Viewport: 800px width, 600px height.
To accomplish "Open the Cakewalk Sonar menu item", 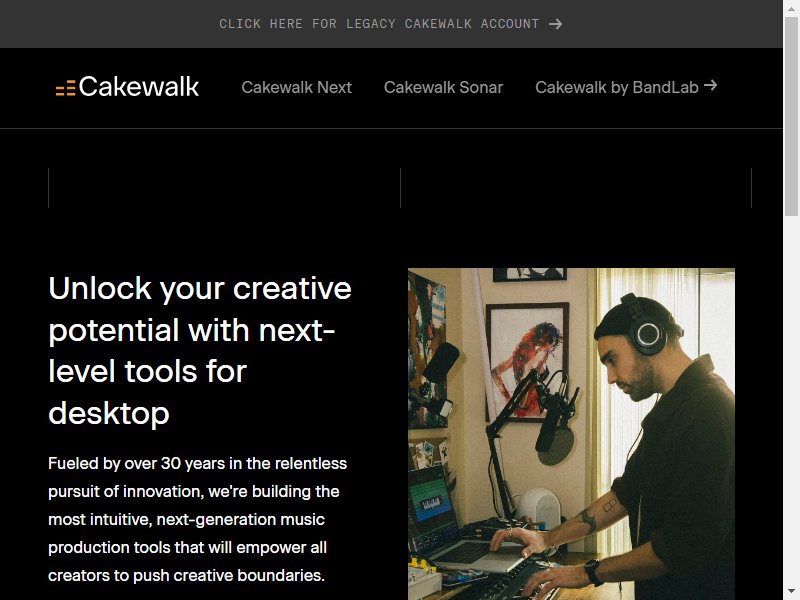I will coord(443,87).
